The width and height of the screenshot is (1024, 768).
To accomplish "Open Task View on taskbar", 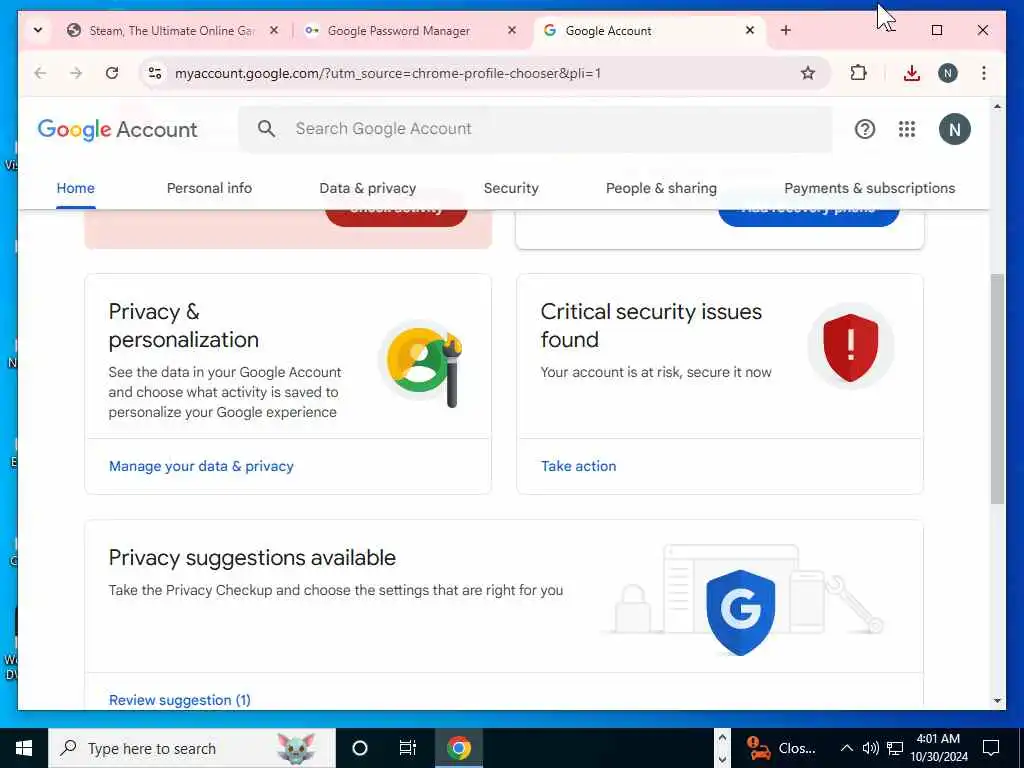I will pyautogui.click(x=408, y=748).
